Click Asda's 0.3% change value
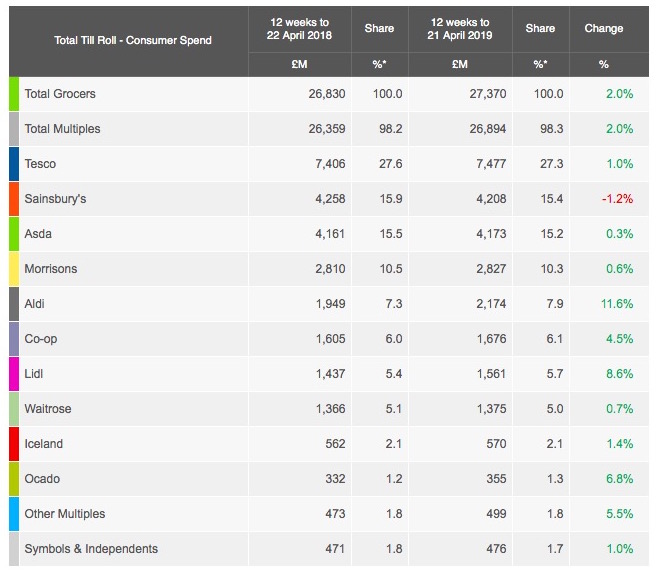The image size is (661, 576). (620, 234)
